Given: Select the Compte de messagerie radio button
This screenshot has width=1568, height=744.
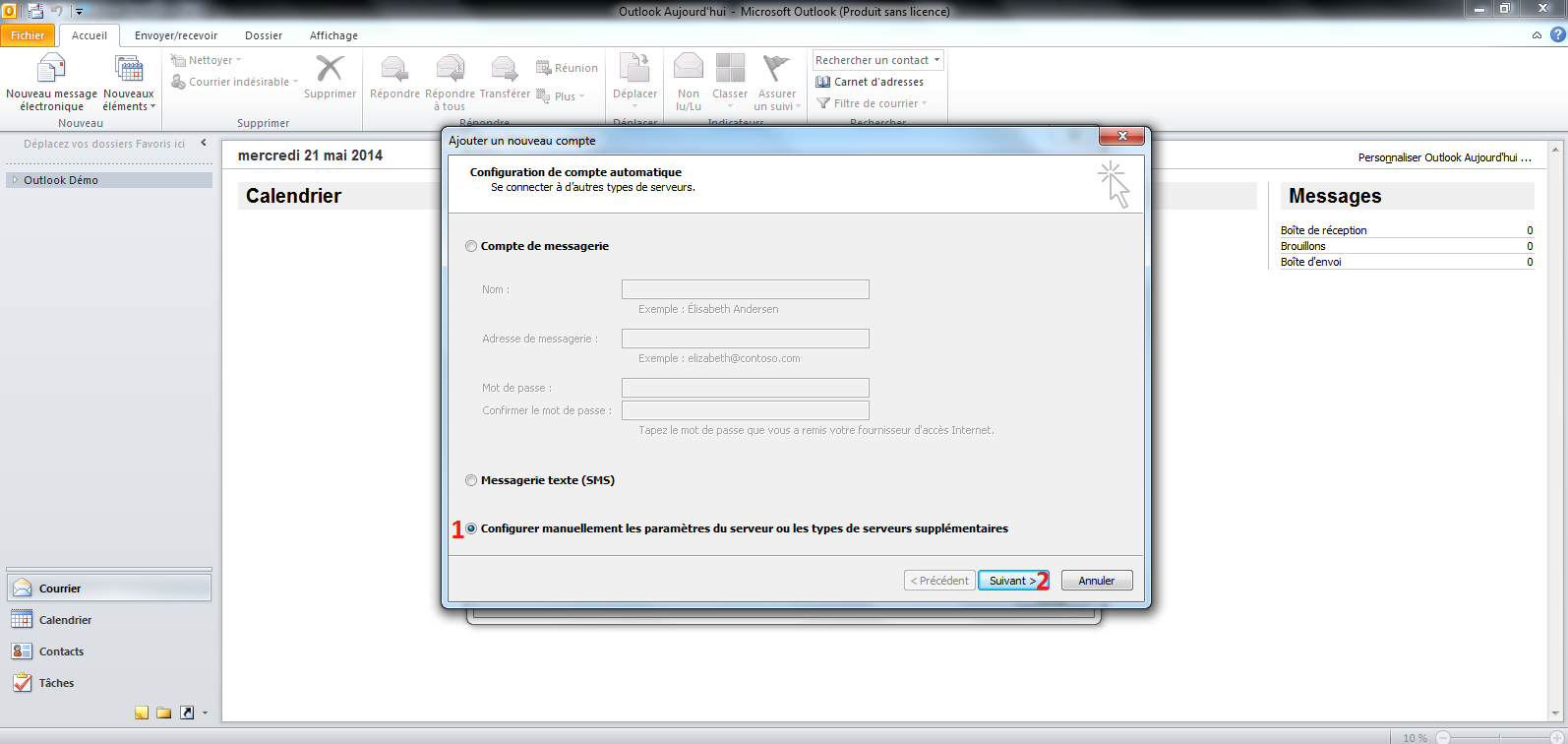Looking at the screenshot, I should [x=471, y=246].
